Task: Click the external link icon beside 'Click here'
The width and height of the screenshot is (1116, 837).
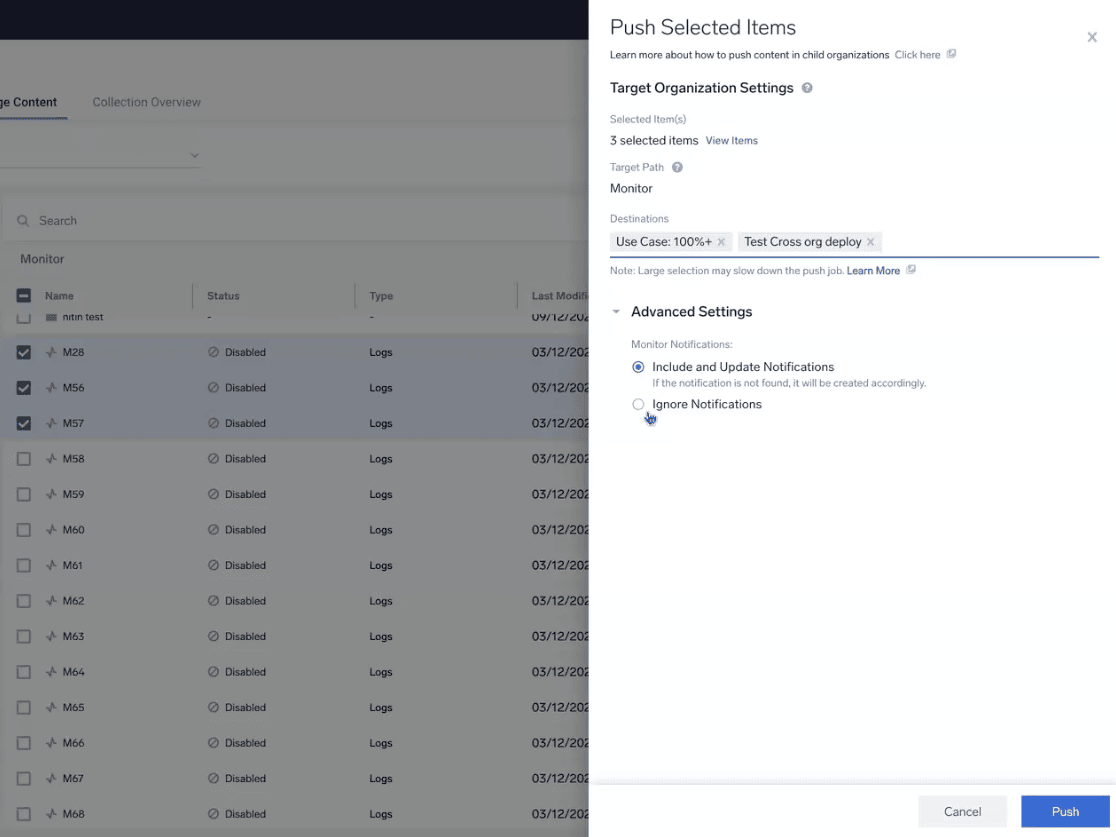Action: (x=951, y=55)
